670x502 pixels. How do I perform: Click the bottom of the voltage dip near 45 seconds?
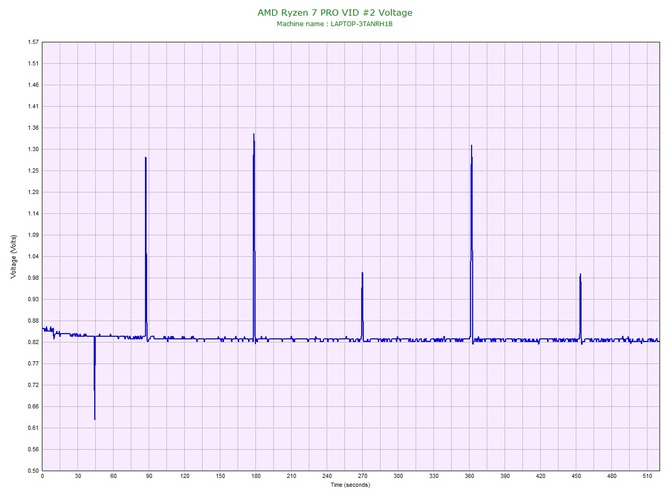pyautogui.click(x=95, y=419)
